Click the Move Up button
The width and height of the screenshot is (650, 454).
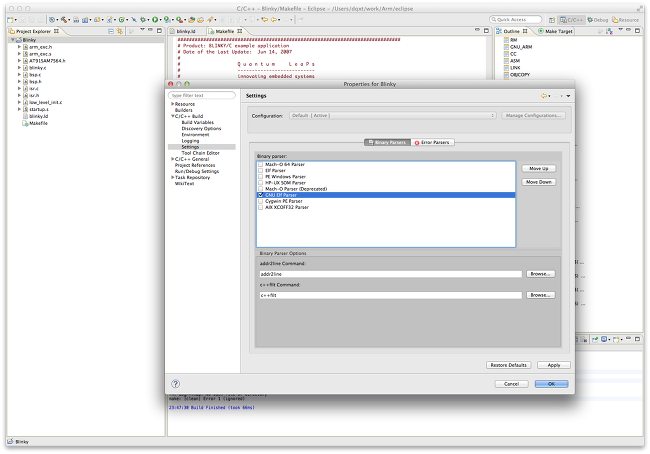pyautogui.click(x=538, y=169)
